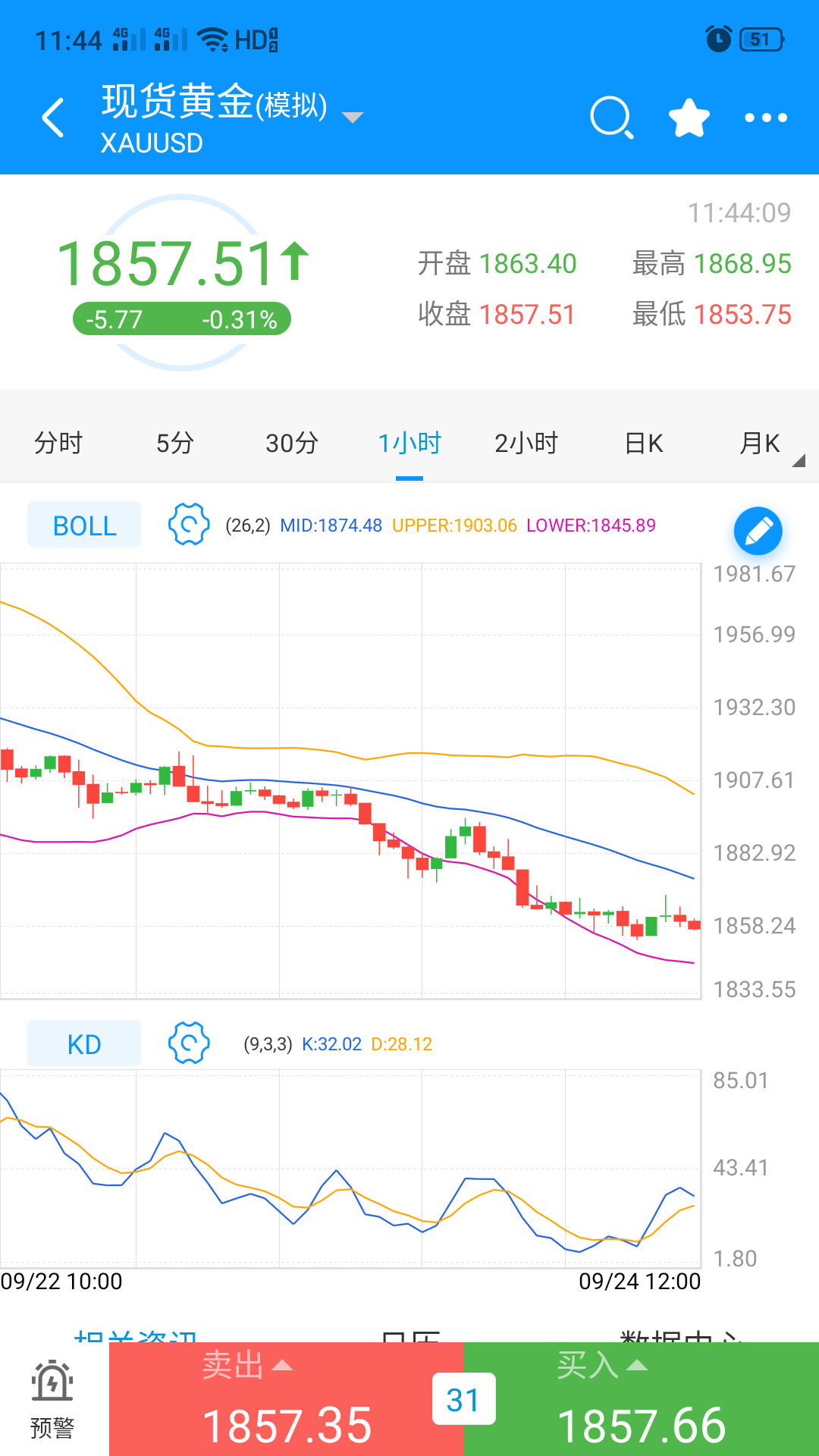Switch to the 30分 timeframe tab
819x1456 pixels.
point(292,443)
